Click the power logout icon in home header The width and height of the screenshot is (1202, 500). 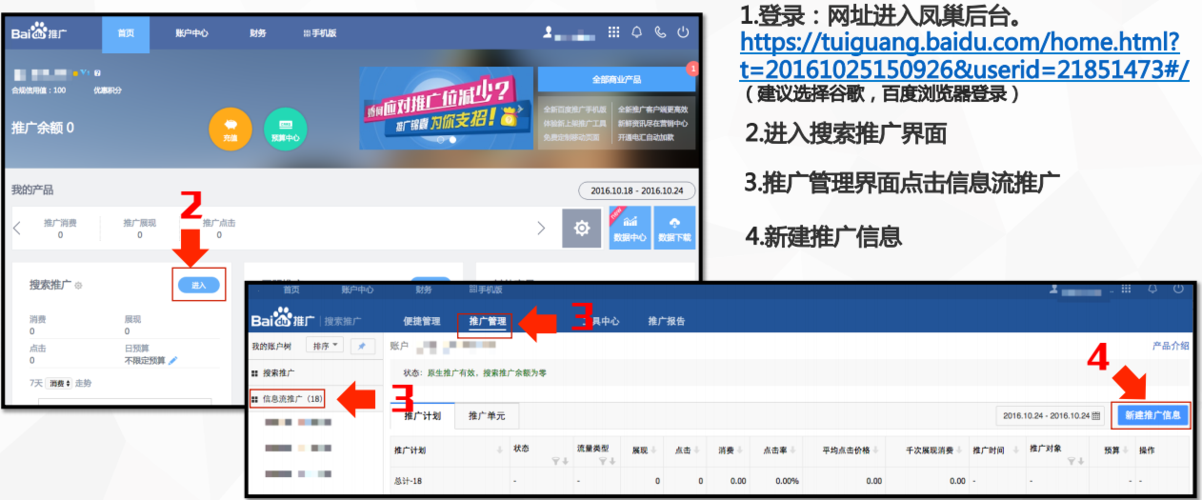[x=683, y=32]
